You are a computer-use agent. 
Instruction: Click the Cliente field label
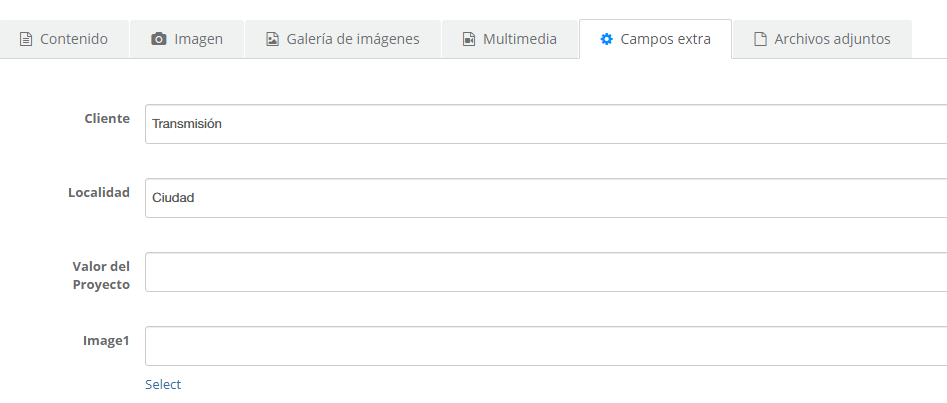tap(107, 118)
